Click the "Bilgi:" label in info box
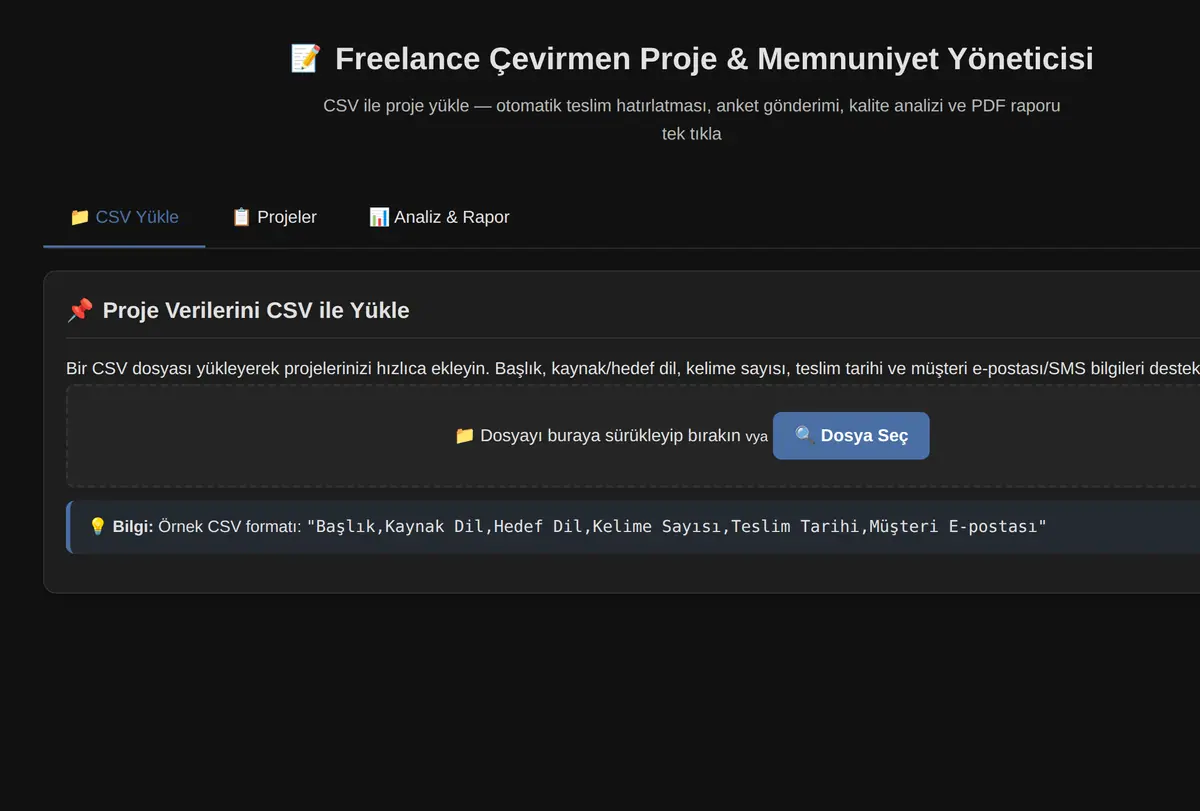This screenshot has height=811, width=1200. pos(133,526)
